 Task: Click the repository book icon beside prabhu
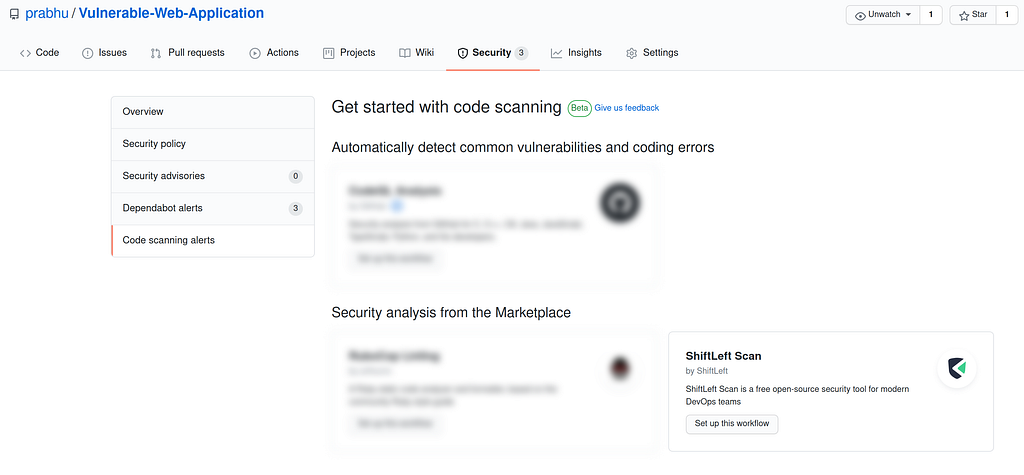tap(13, 15)
